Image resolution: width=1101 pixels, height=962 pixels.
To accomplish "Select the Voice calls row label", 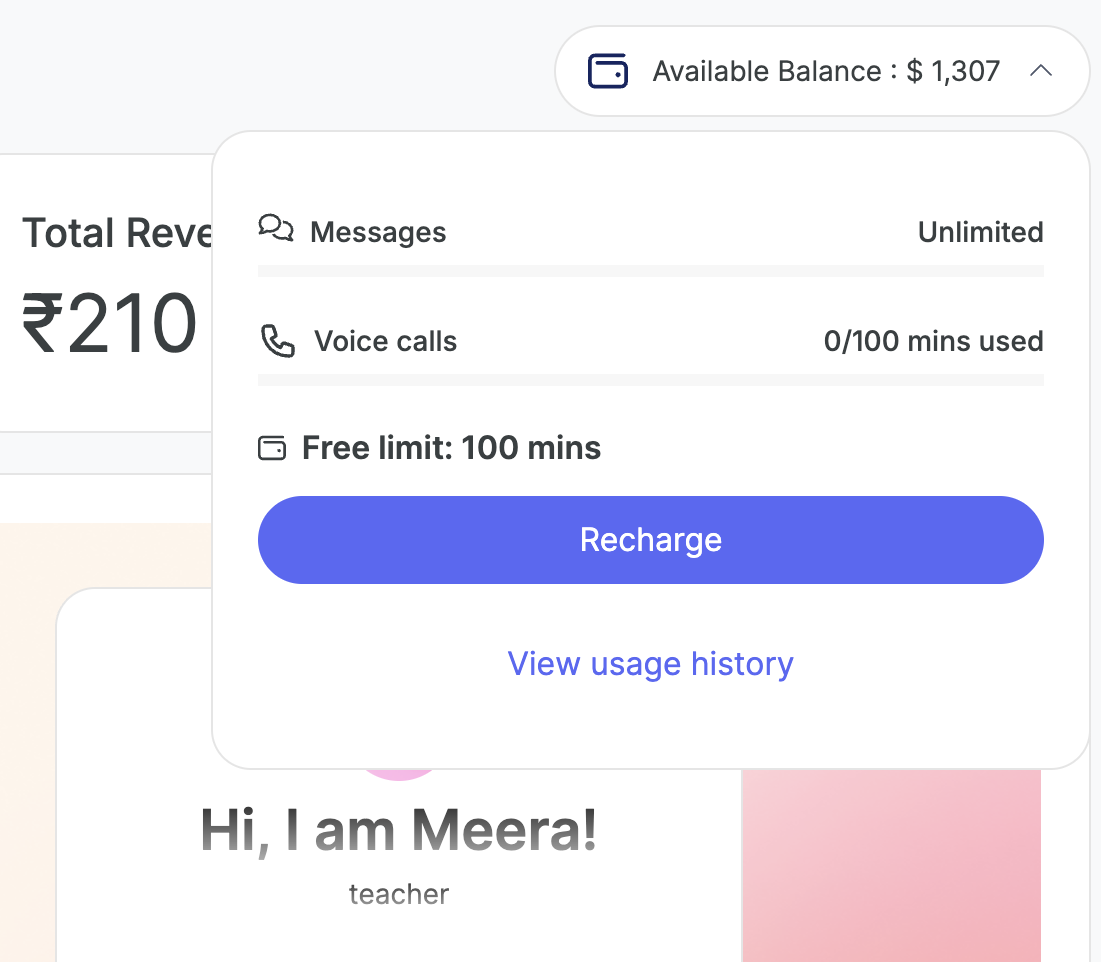I will coord(385,341).
